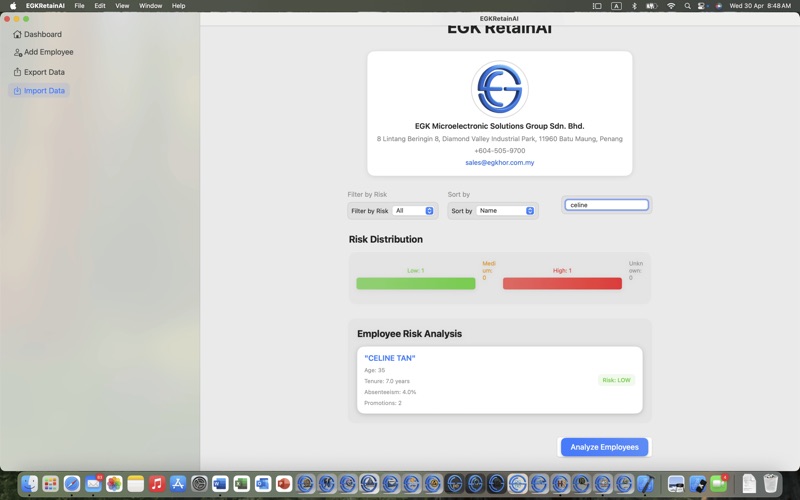
Task: Click the 'Age: 35' text
Action: point(374,370)
